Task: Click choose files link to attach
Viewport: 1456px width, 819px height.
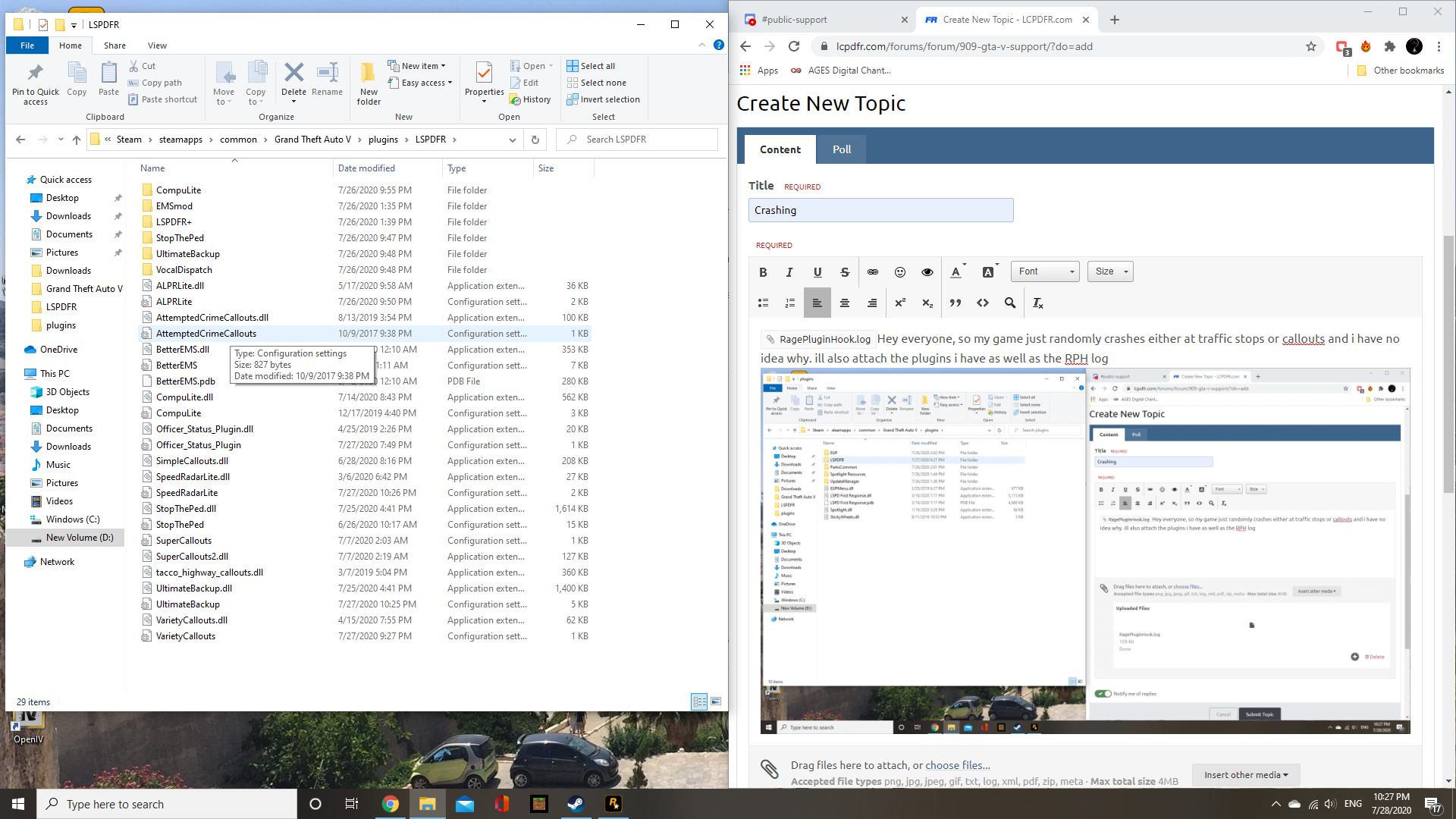Action: [957, 765]
